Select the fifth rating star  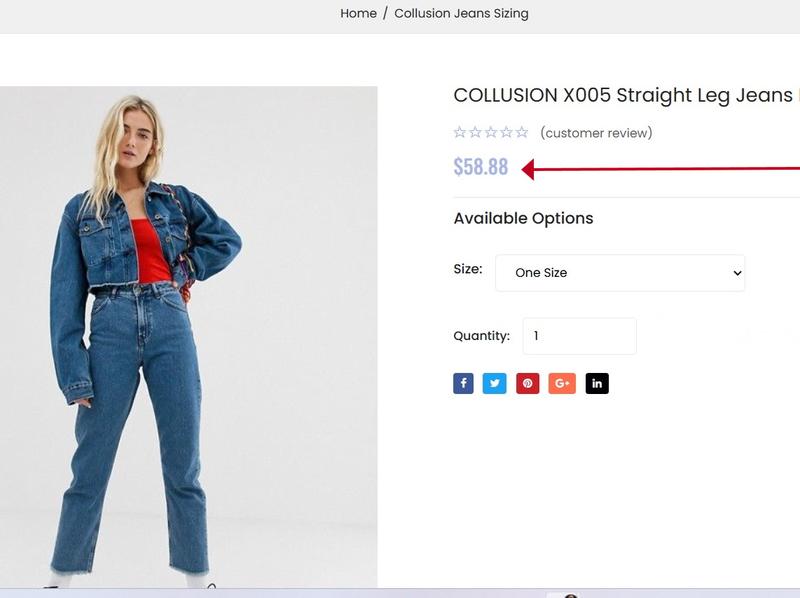point(522,133)
